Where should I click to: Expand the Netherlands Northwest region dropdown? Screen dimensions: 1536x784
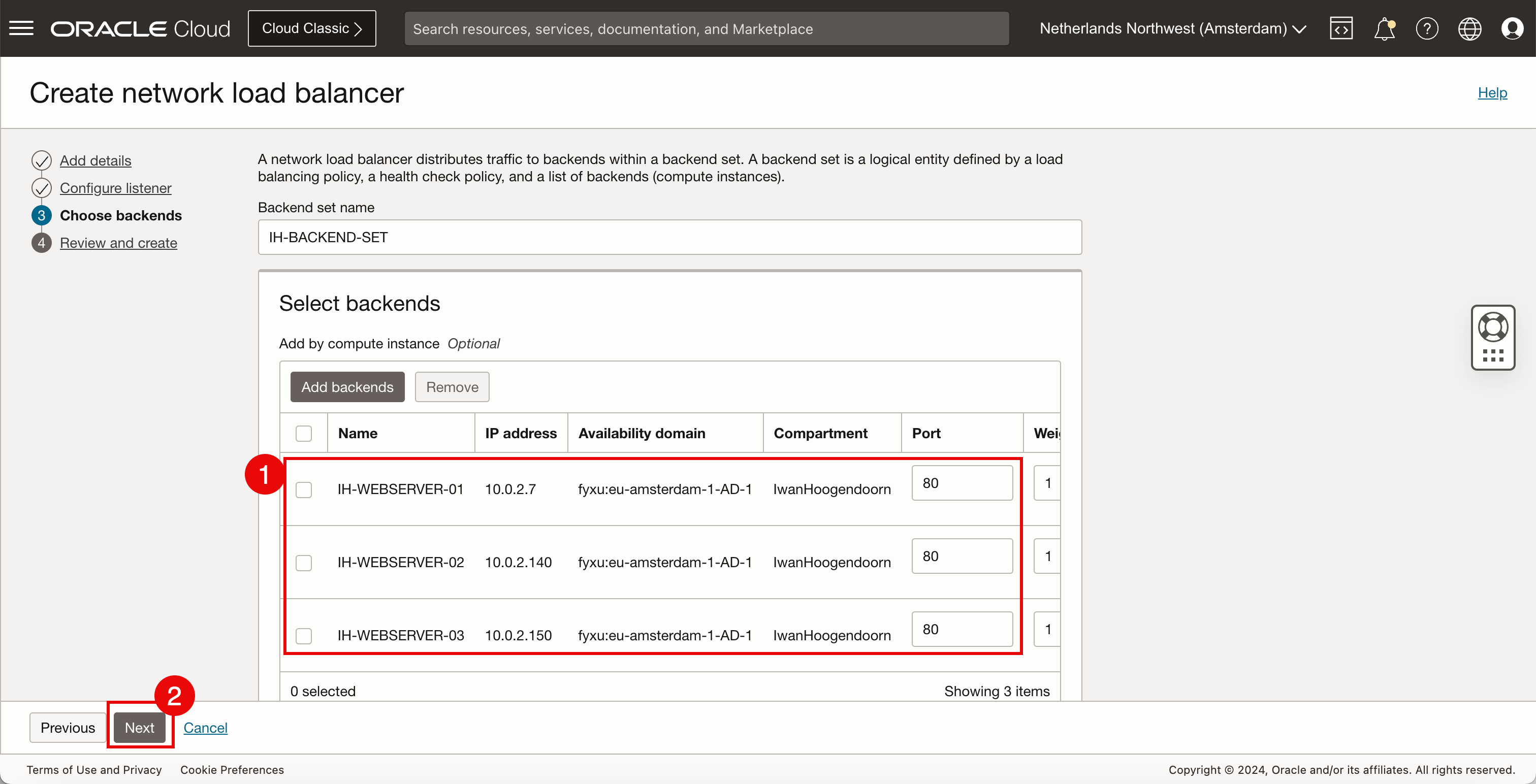point(1172,28)
